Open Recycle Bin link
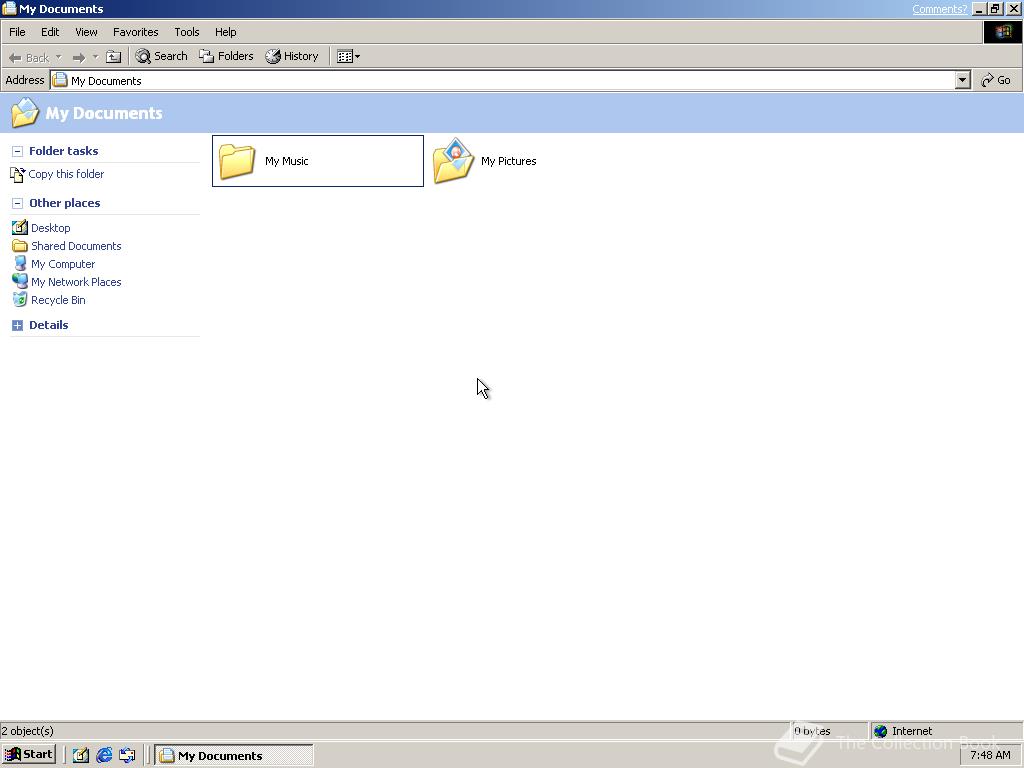1024x768 pixels. pos(58,300)
